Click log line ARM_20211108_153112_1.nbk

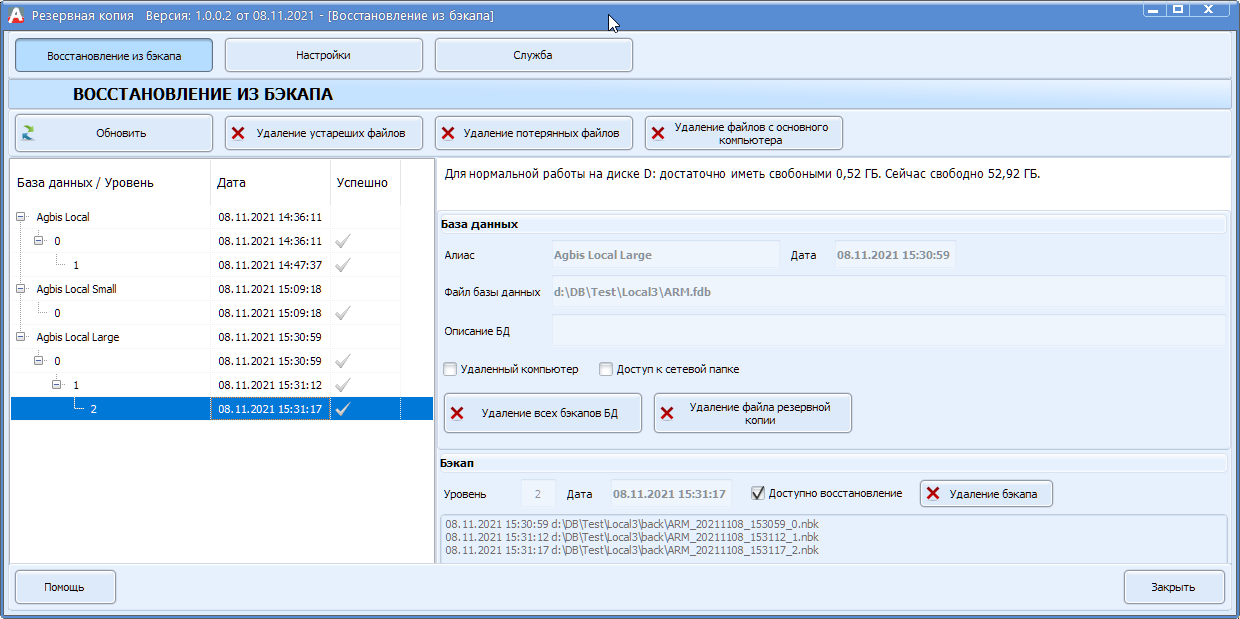click(x=631, y=537)
